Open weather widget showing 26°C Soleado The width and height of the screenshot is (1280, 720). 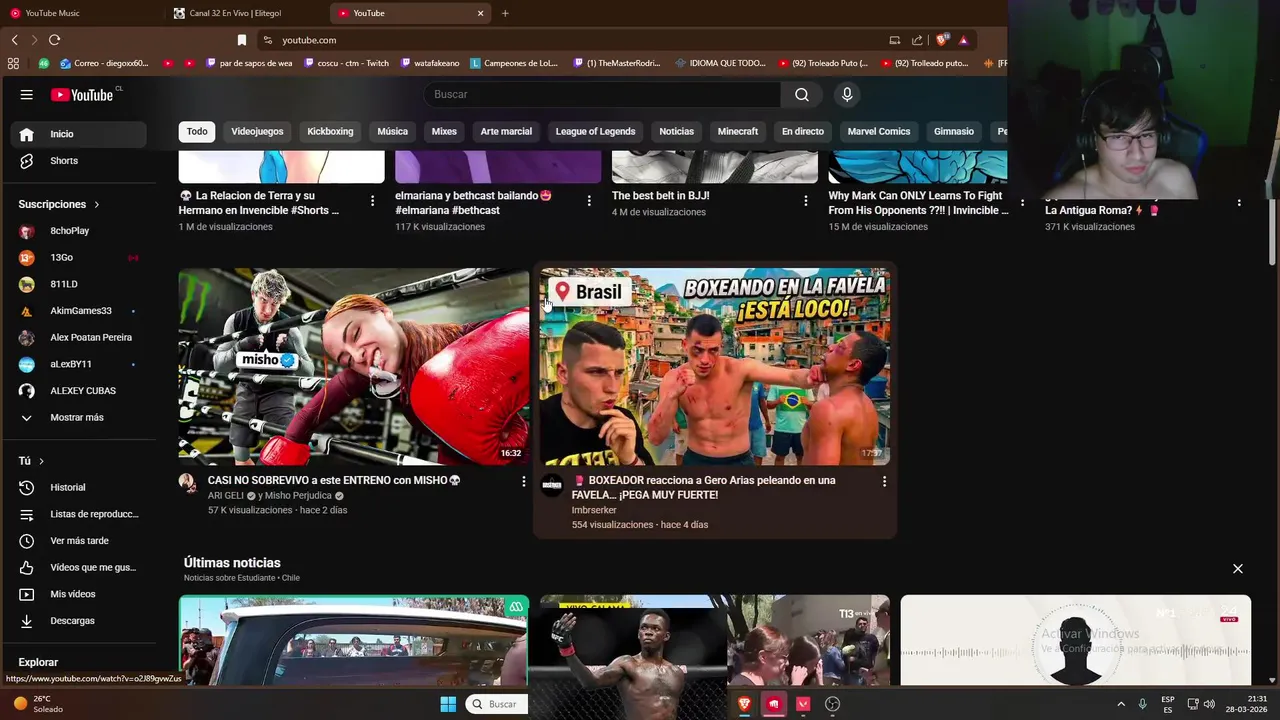click(38, 704)
